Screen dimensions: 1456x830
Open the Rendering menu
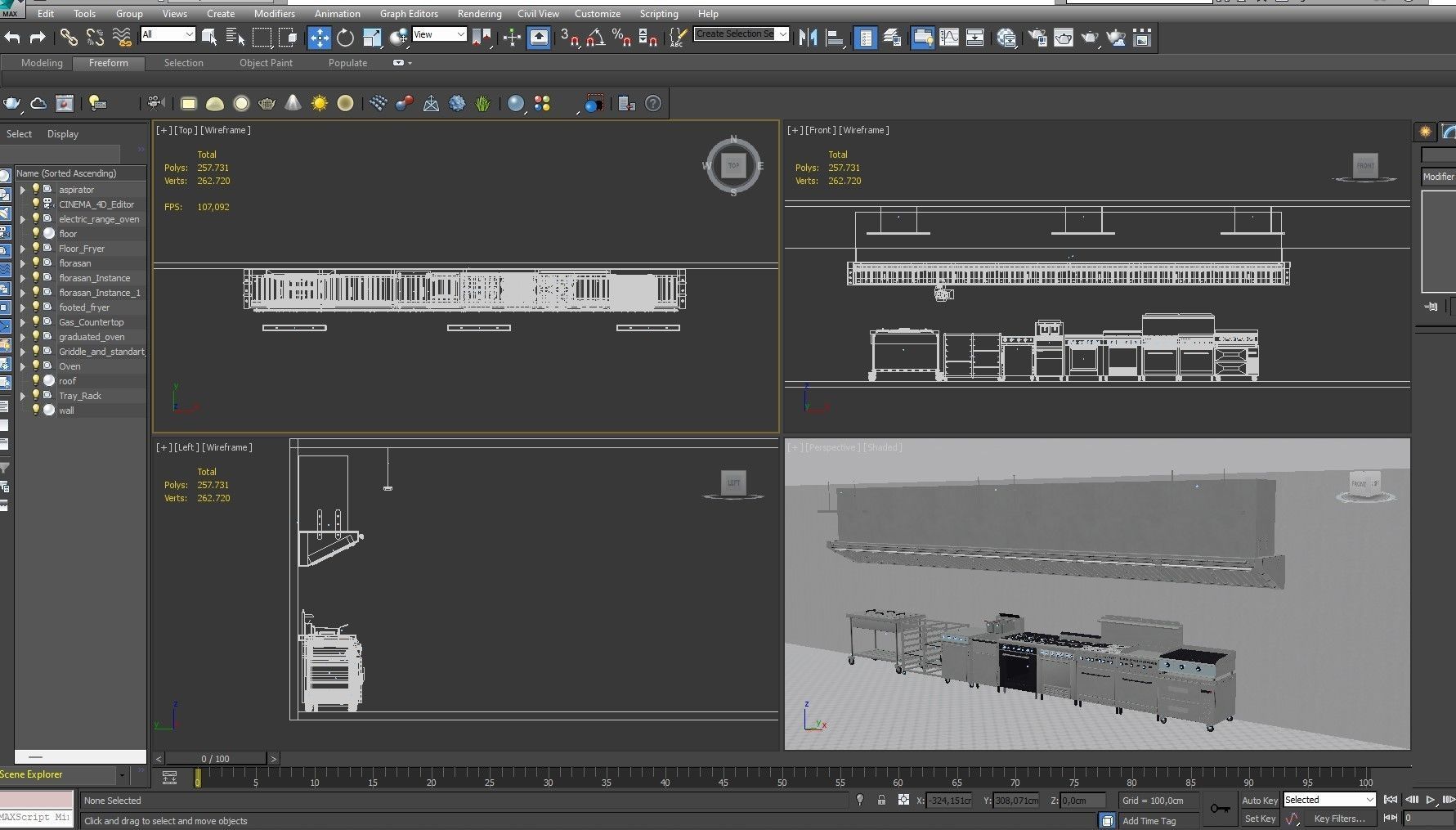point(479,14)
